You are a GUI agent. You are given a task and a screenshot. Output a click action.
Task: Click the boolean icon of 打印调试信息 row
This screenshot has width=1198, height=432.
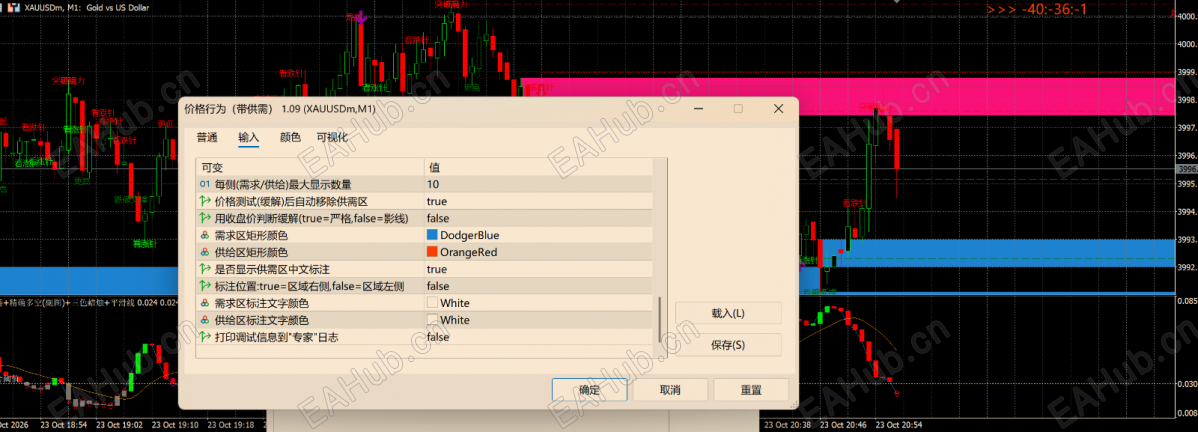(x=204, y=336)
